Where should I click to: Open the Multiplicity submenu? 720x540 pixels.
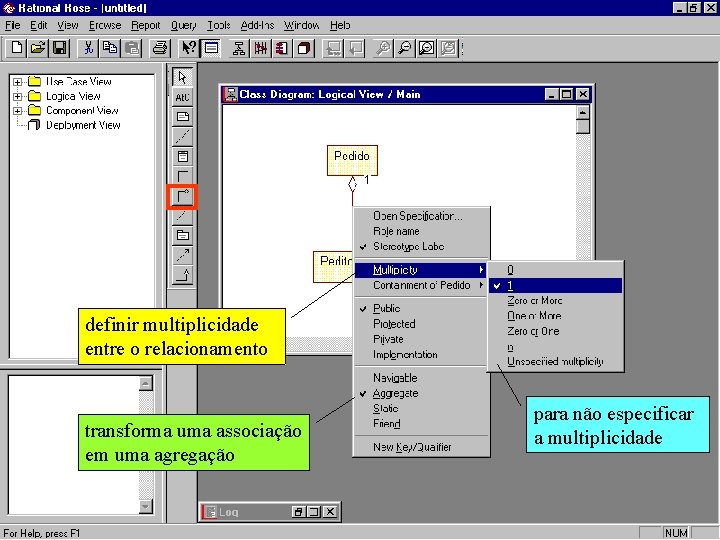pyautogui.click(x=420, y=270)
